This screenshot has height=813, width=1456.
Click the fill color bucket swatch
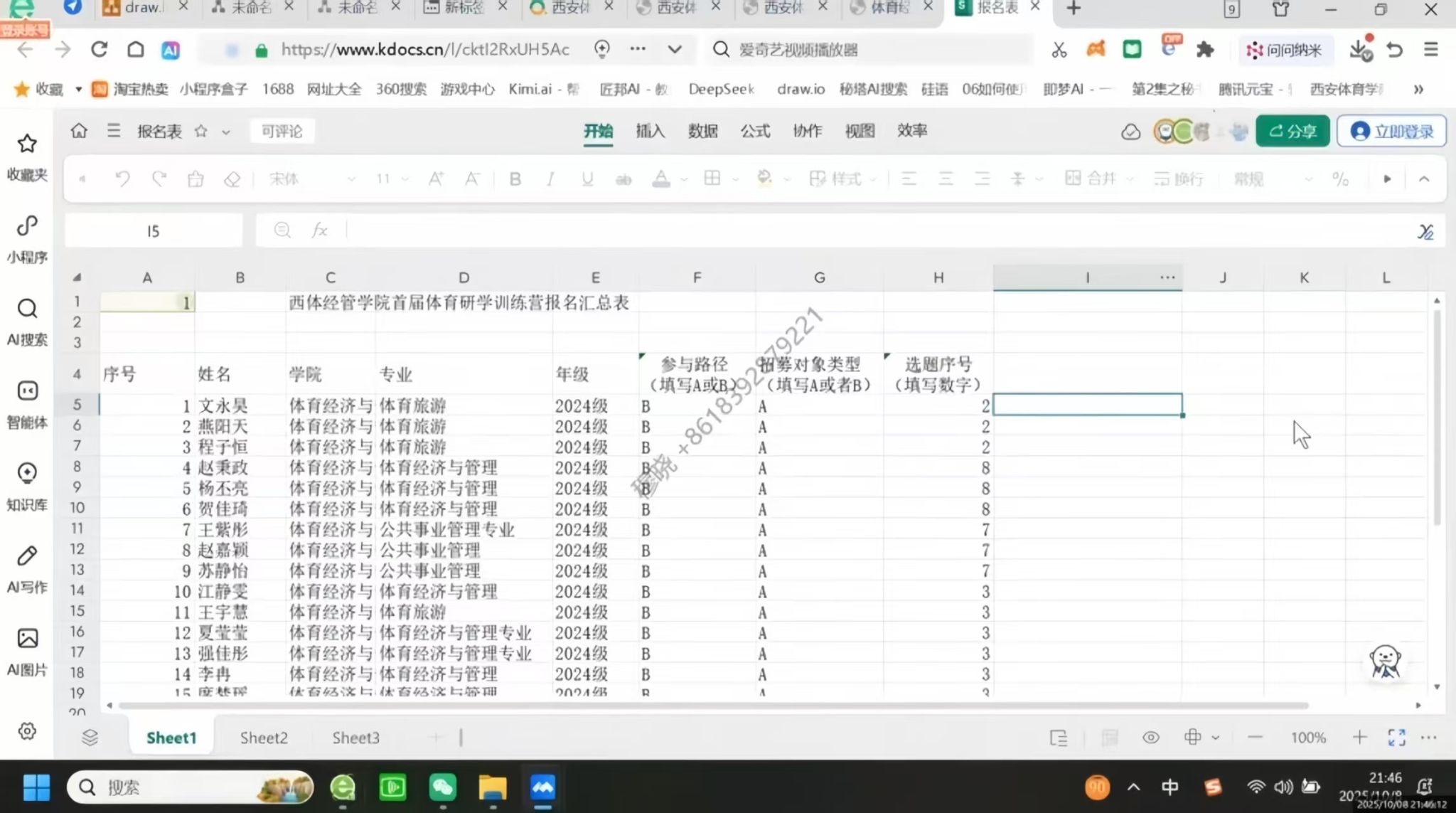point(765,179)
